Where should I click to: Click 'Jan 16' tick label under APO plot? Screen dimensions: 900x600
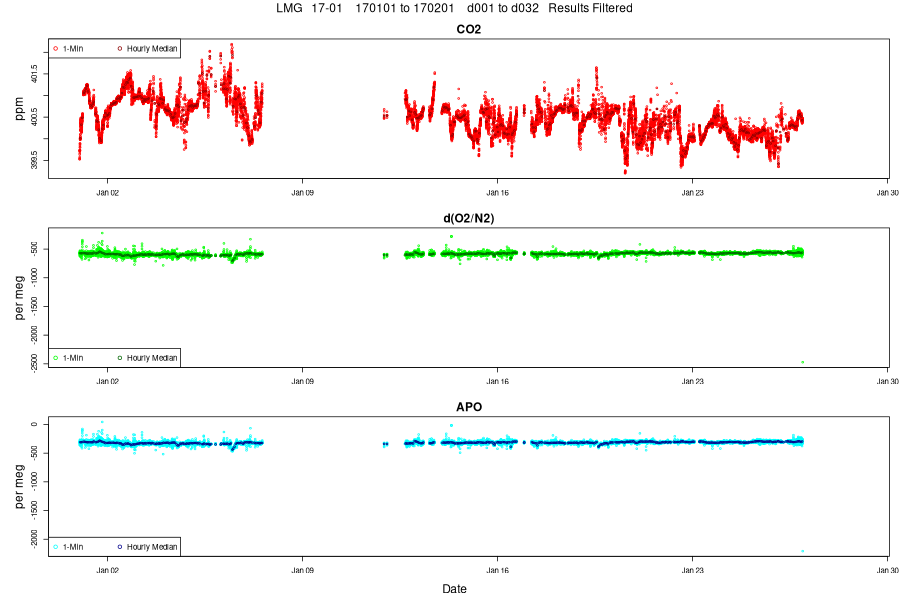coord(498,570)
